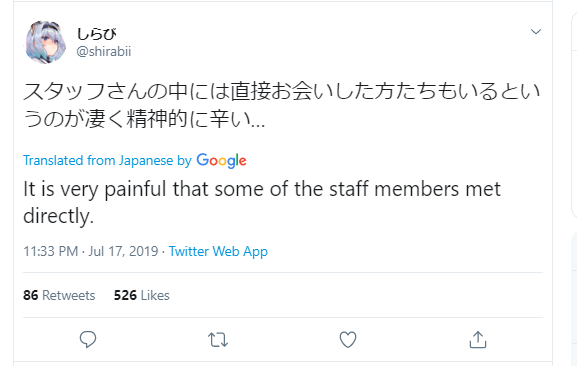Click the English translated tweet text
577x366 pixels.
click(x=262, y=202)
